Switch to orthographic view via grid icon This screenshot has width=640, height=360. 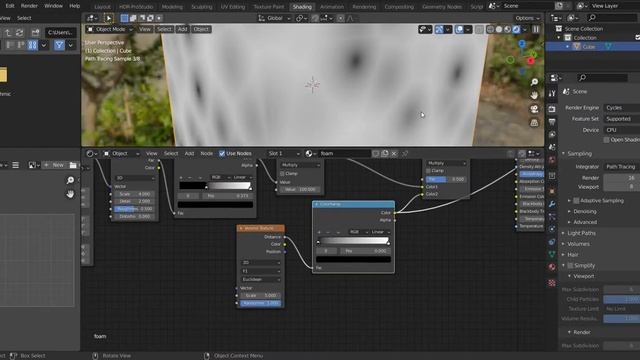[x=534, y=122]
